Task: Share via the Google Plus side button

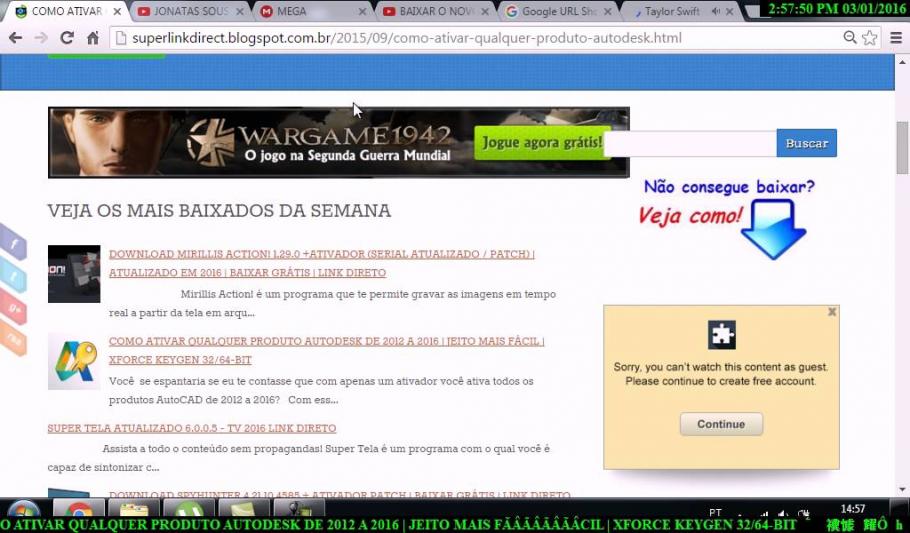Action: coord(13,307)
